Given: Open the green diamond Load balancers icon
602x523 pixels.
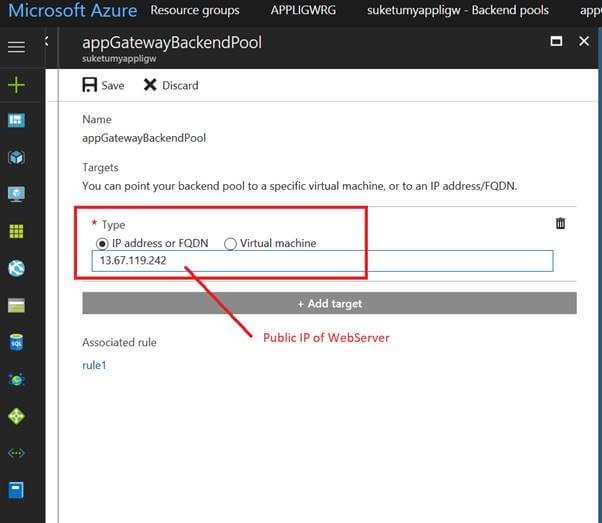Looking at the screenshot, I should [x=16, y=416].
